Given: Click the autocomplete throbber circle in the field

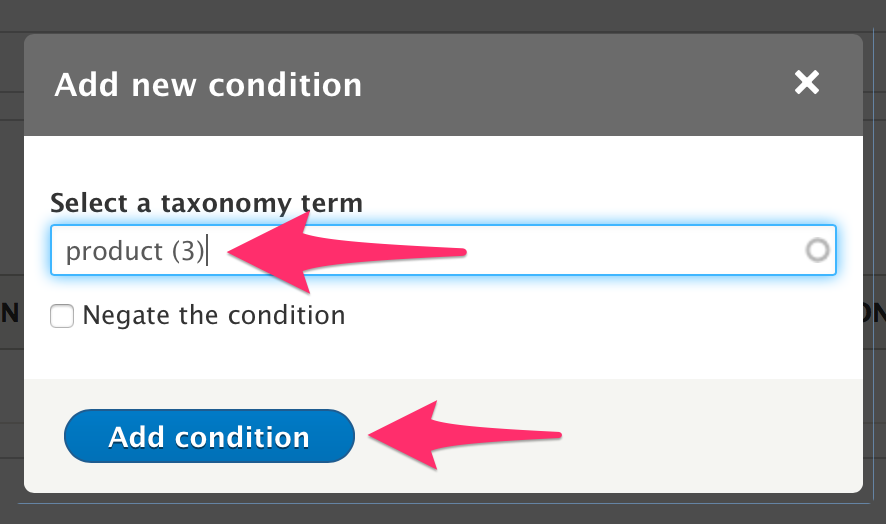Looking at the screenshot, I should (x=817, y=250).
